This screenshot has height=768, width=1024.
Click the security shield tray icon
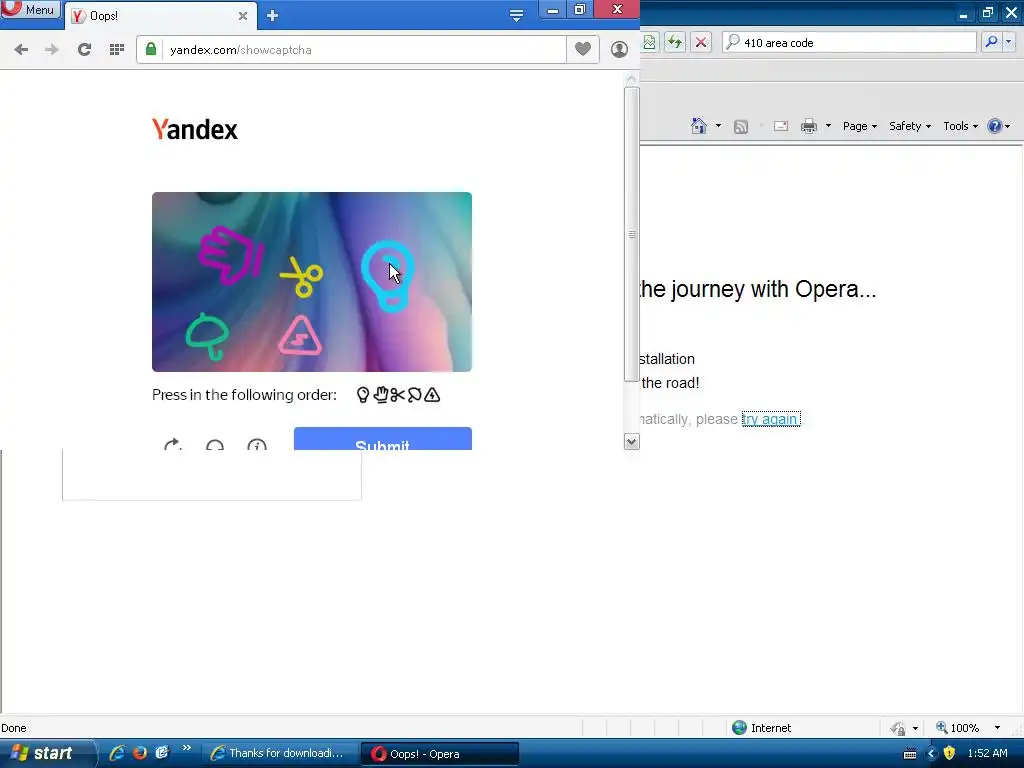pos(950,753)
